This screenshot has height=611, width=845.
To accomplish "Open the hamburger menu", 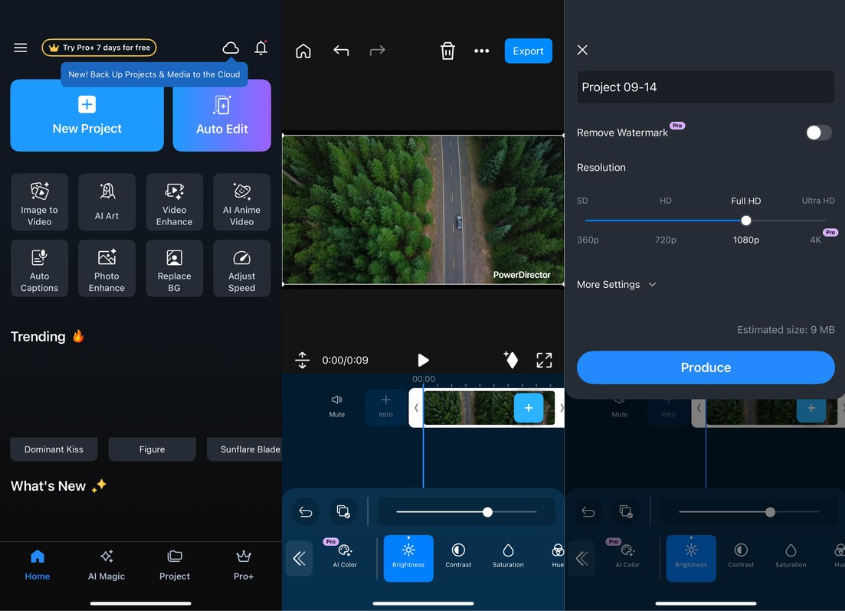I will pos(20,47).
